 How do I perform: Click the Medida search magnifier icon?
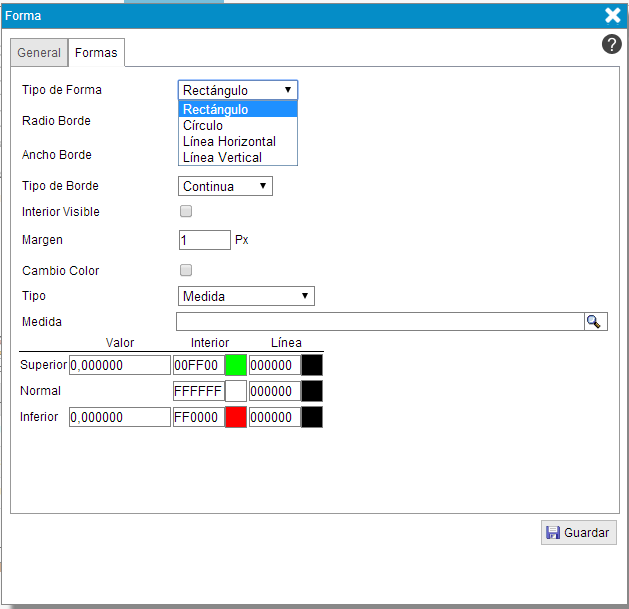[x=595, y=321]
